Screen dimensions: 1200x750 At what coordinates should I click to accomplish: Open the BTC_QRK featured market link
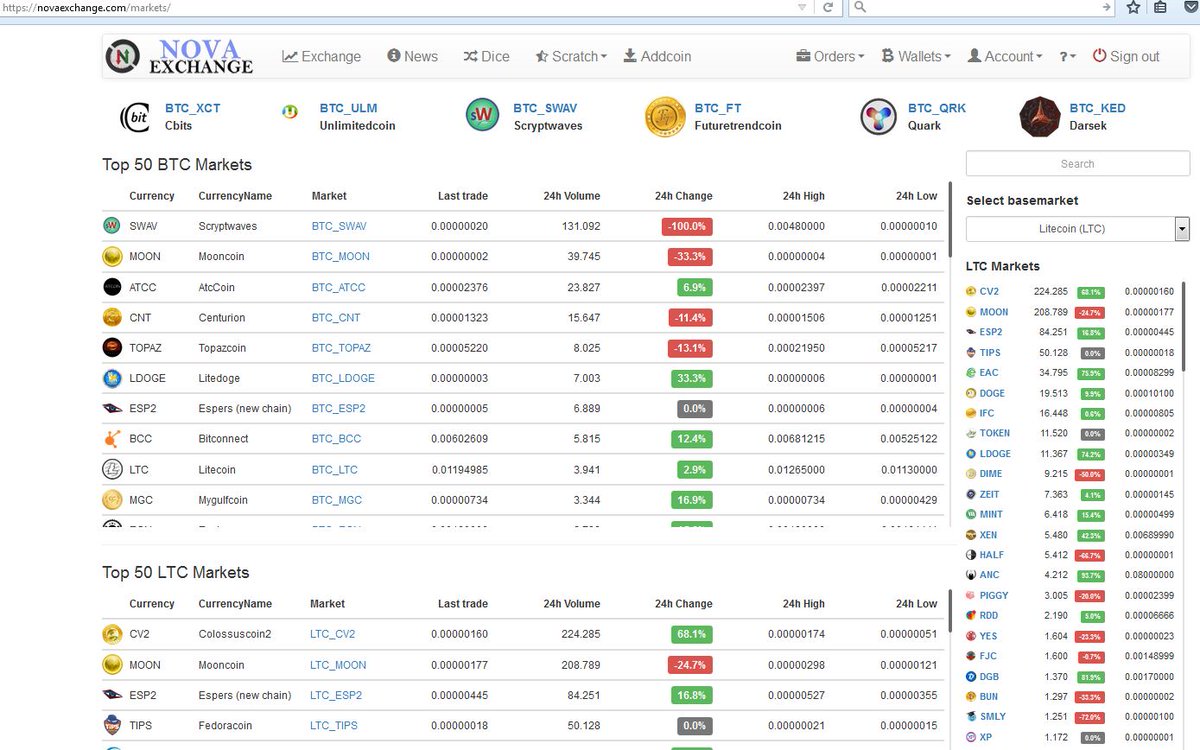(x=937, y=108)
